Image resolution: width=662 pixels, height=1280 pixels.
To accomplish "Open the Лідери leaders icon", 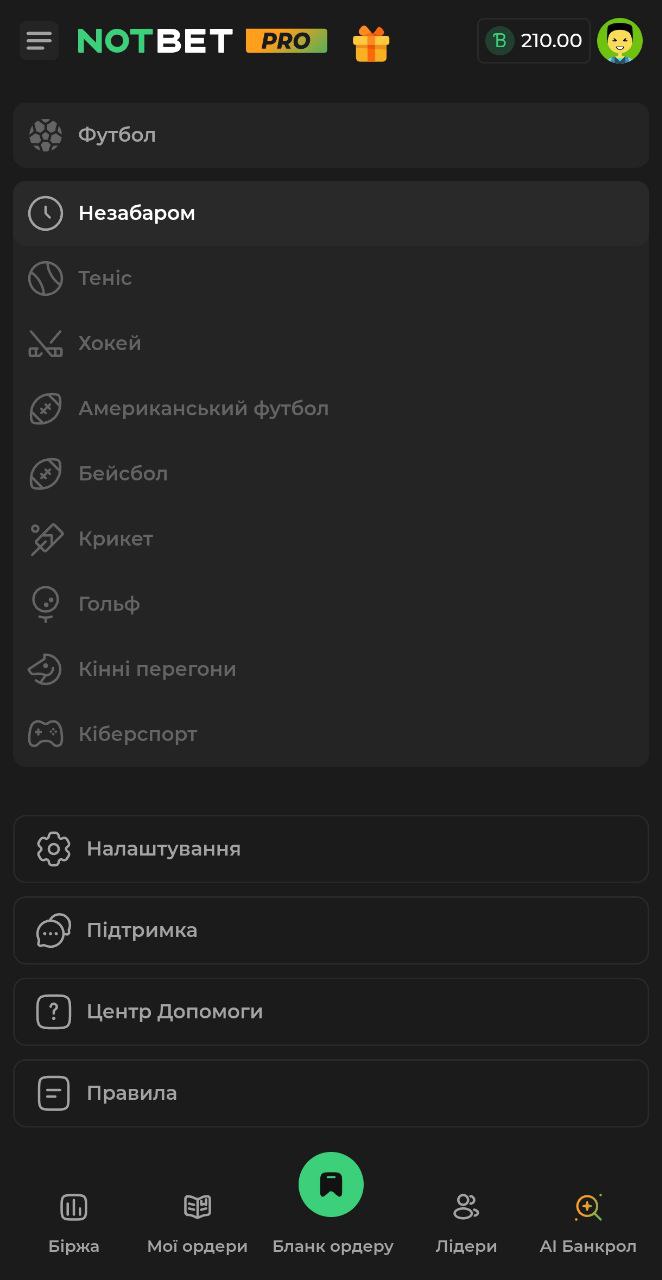I will point(466,1207).
